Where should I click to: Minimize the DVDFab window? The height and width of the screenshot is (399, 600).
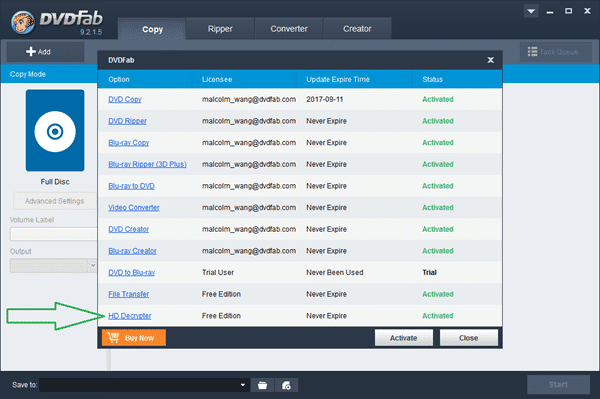click(550, 11)
